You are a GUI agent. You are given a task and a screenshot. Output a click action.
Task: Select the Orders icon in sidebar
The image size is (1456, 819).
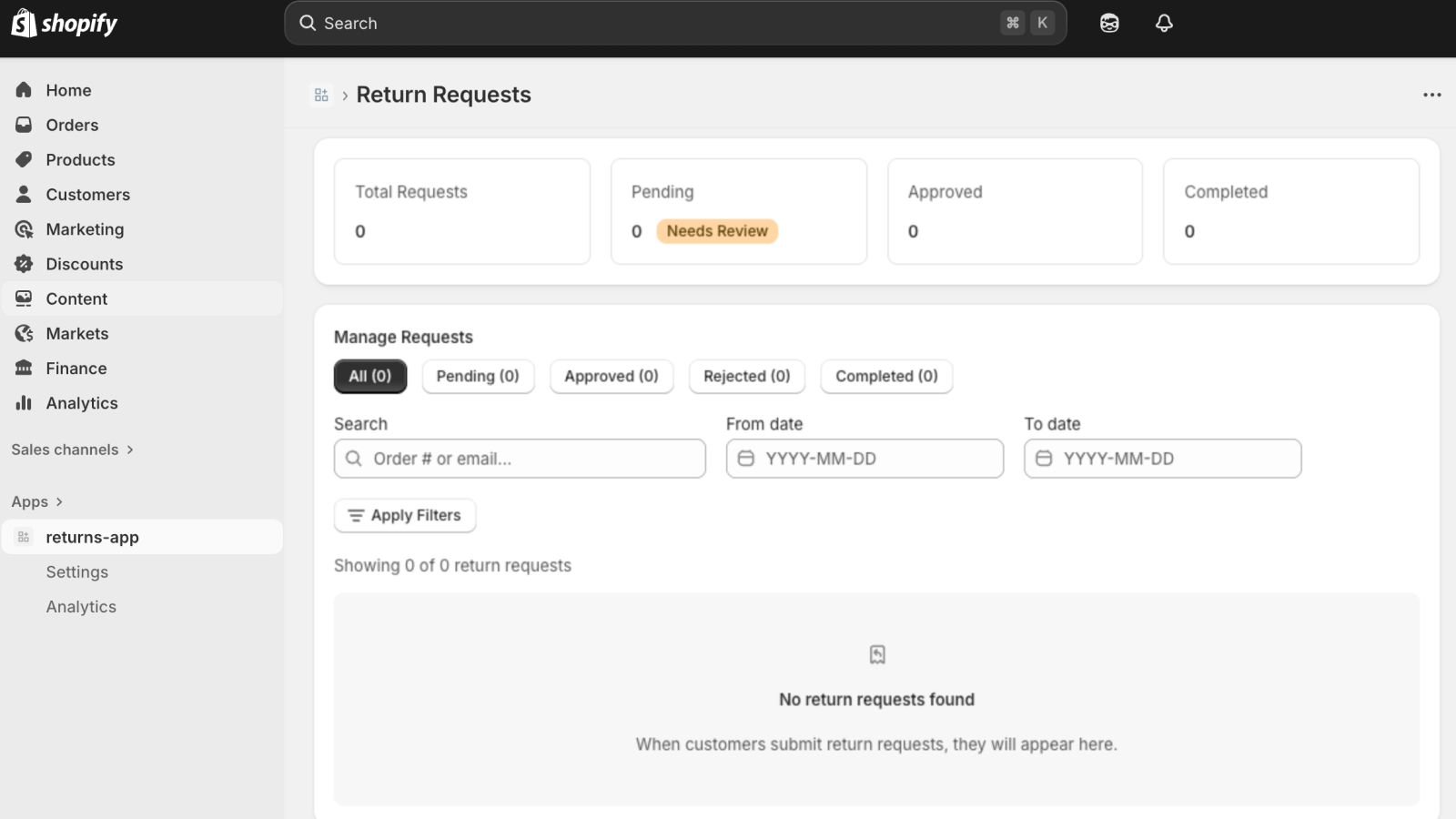[24, 125]
